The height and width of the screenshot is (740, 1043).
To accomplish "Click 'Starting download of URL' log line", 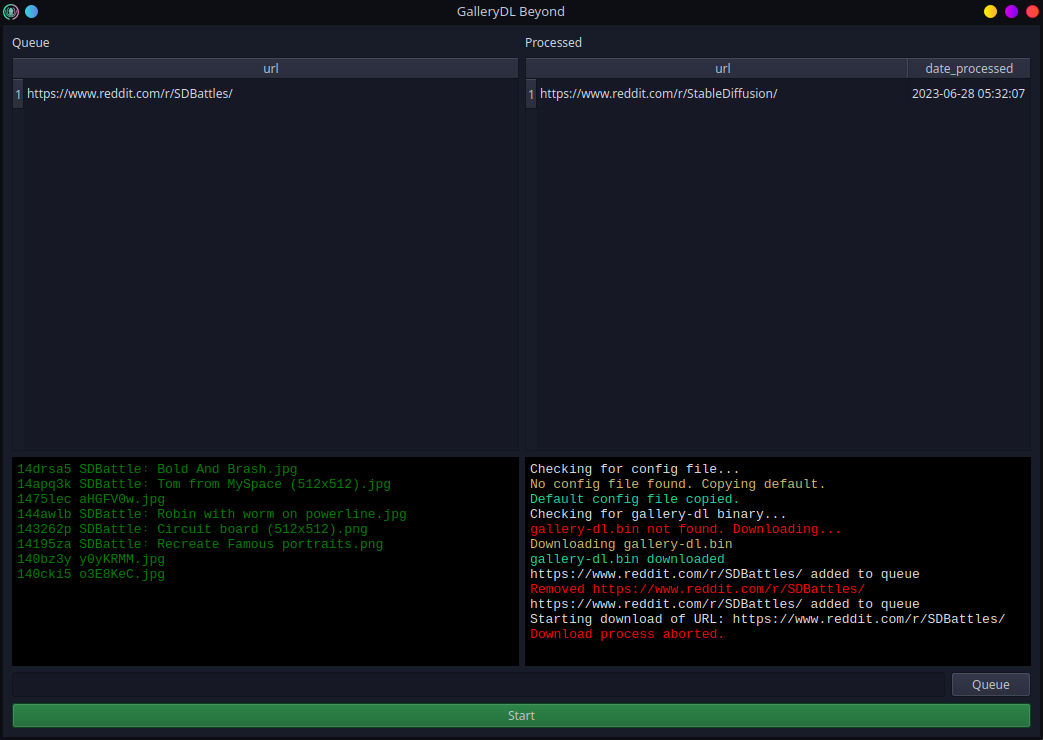I will pyautogui.click(x=767, y=619).
